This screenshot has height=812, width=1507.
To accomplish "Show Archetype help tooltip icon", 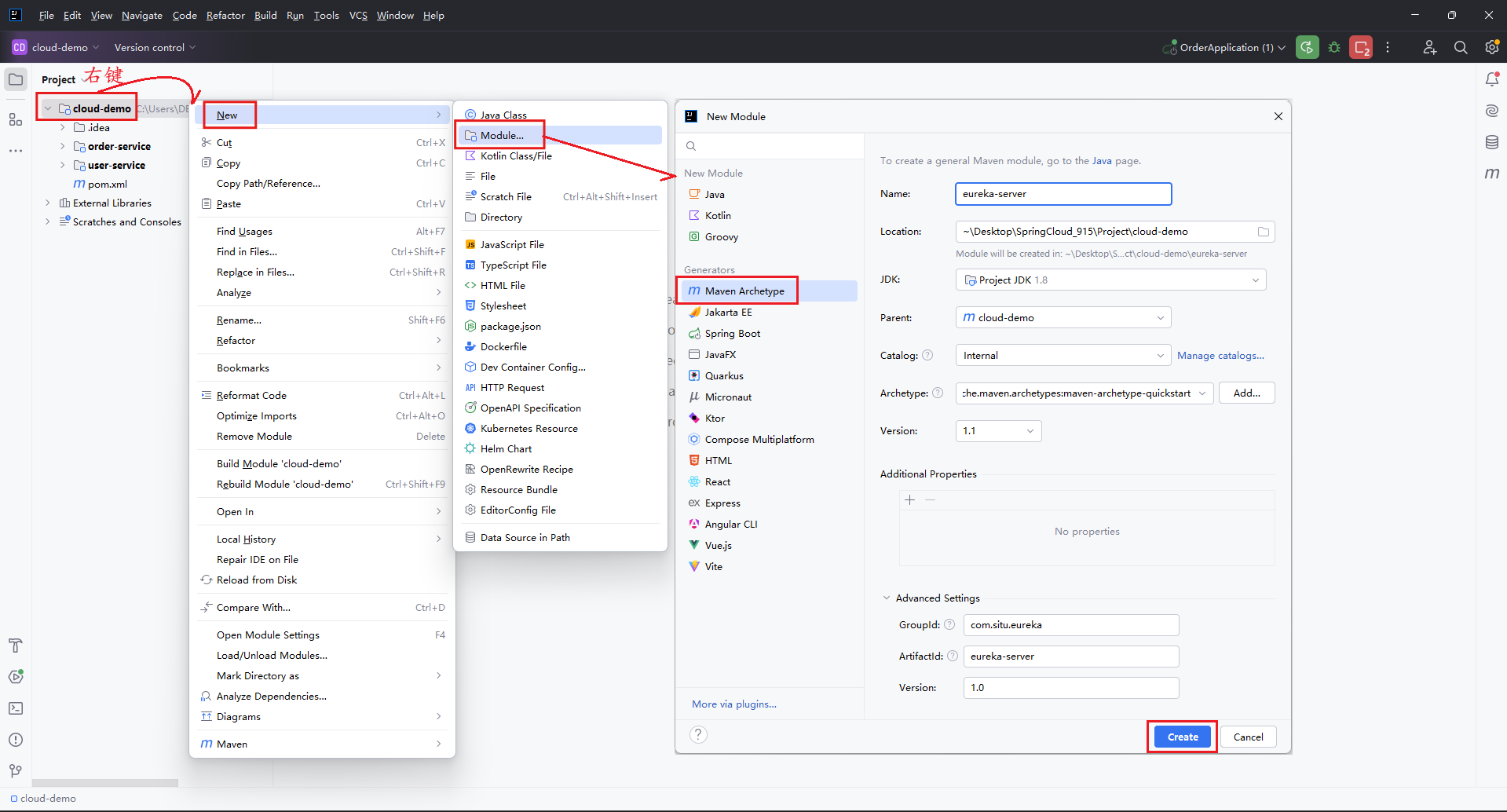I will coord(938,393).
